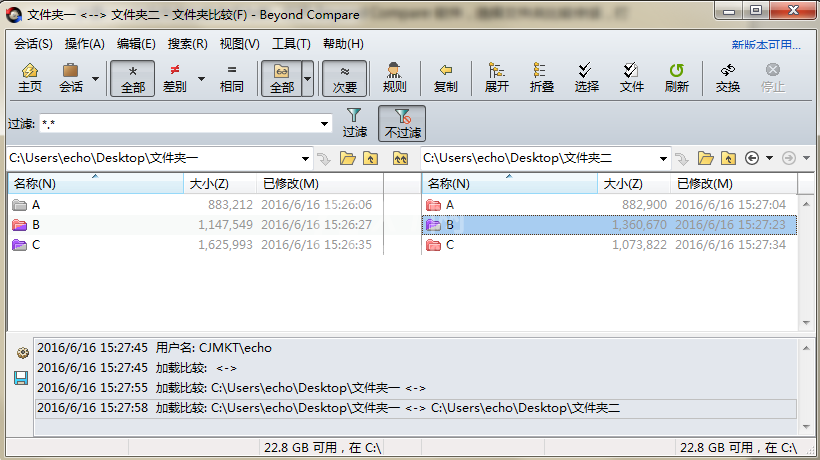Click the right pane back arrow icon

pyautogui.click(x=752, y=158)
